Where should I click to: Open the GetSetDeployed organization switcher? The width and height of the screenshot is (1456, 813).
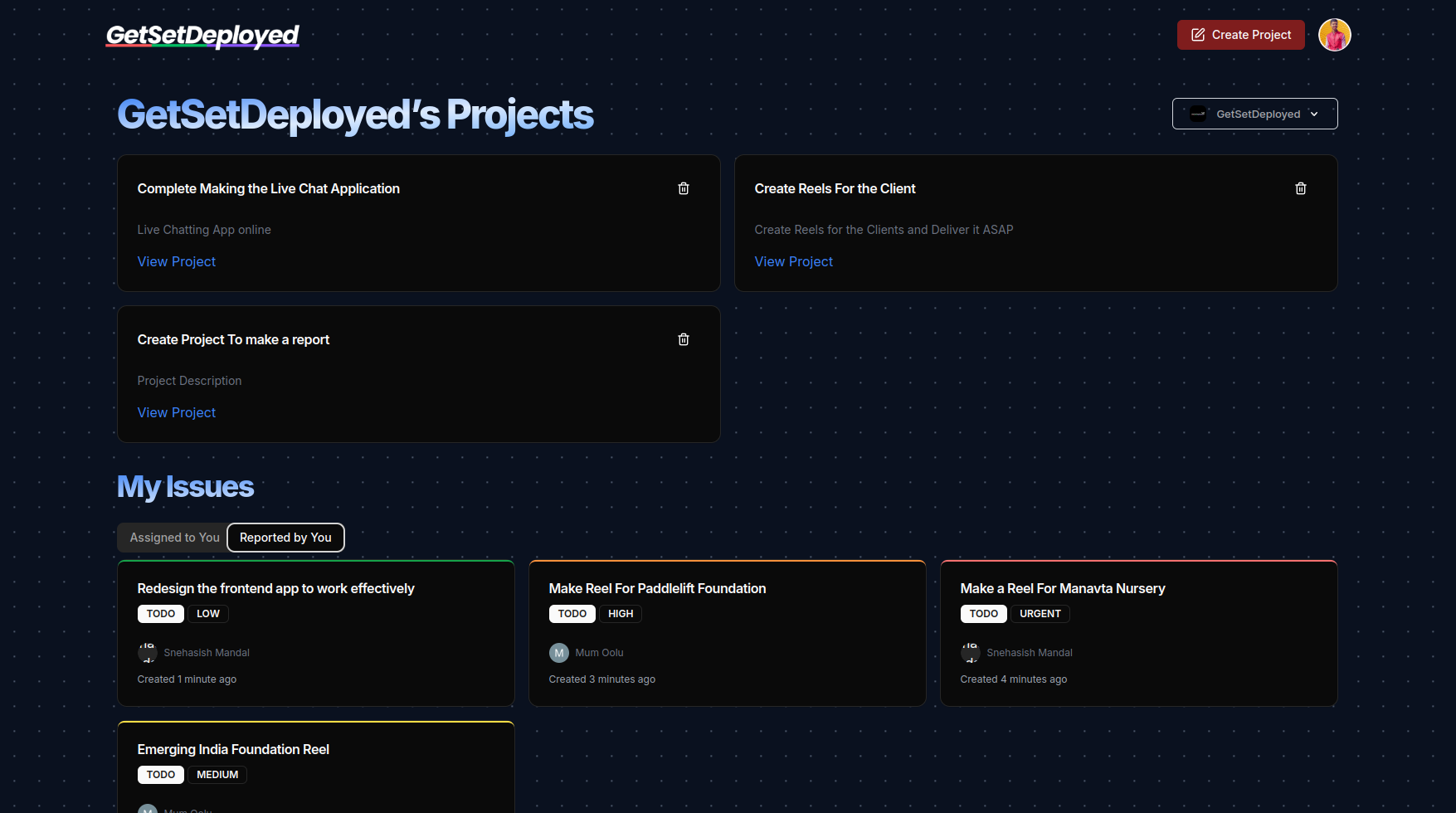pyautogui.click(x=1254, y=114)
